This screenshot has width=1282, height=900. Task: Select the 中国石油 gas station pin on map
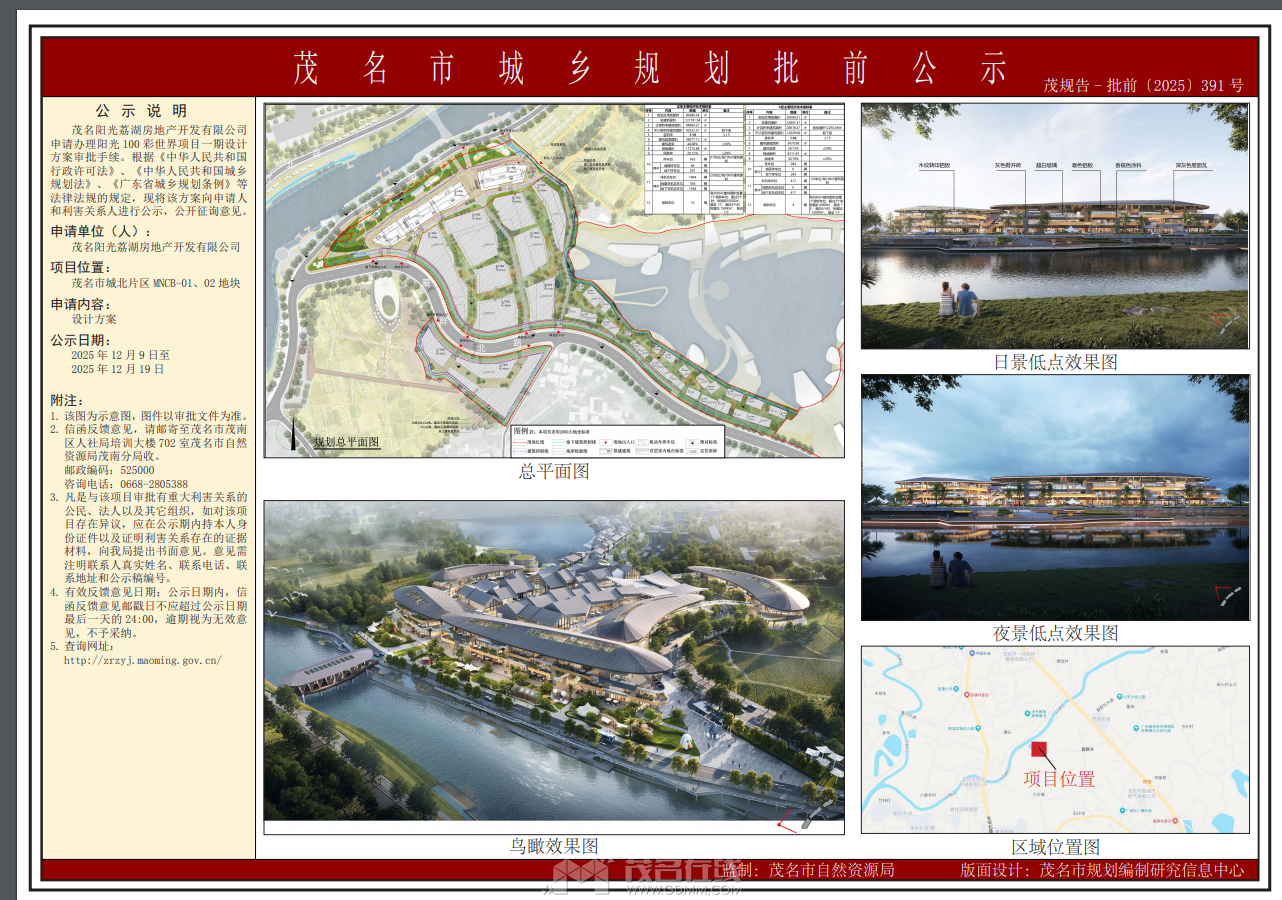coord(971,653)
